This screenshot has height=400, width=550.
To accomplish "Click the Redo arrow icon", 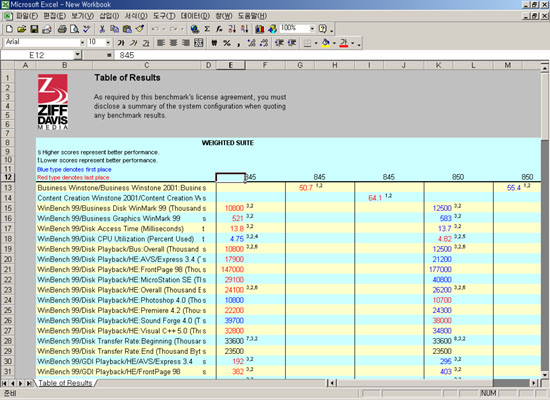I will (x=173, y=29).
